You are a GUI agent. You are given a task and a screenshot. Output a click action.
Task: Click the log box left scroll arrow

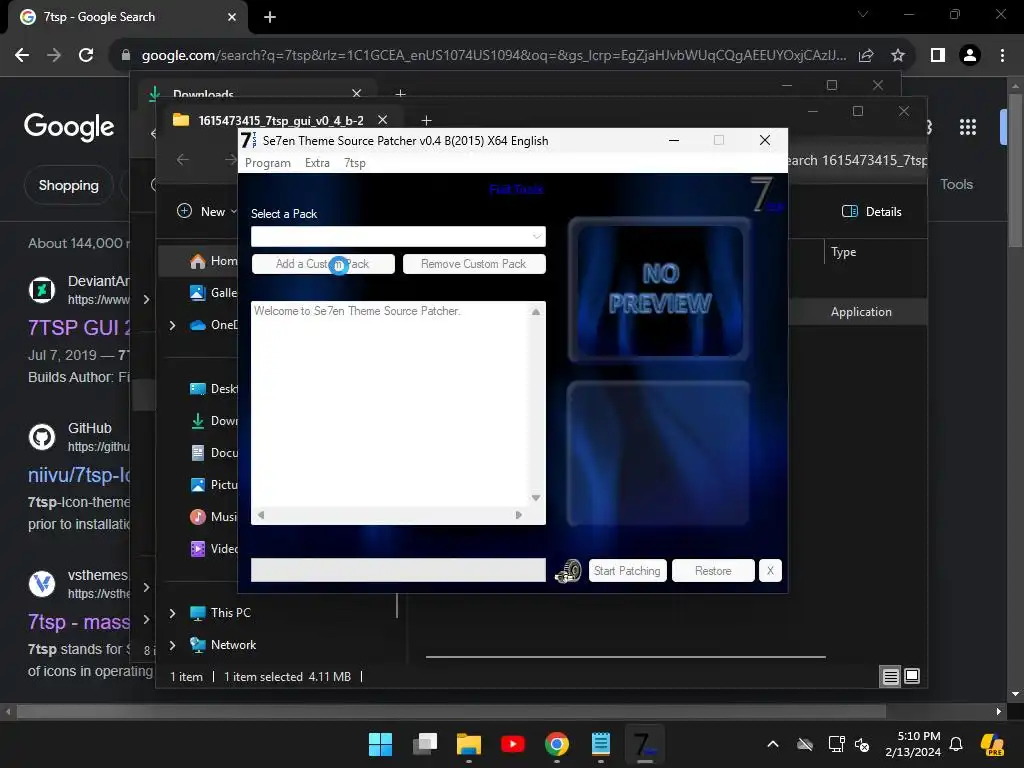point(261,515)
